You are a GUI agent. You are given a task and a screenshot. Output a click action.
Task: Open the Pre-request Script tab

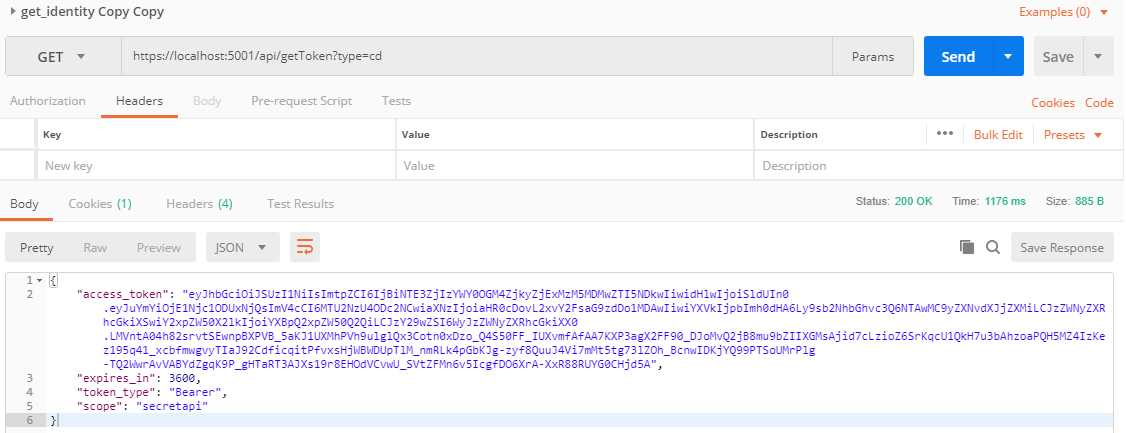[301, 101]
